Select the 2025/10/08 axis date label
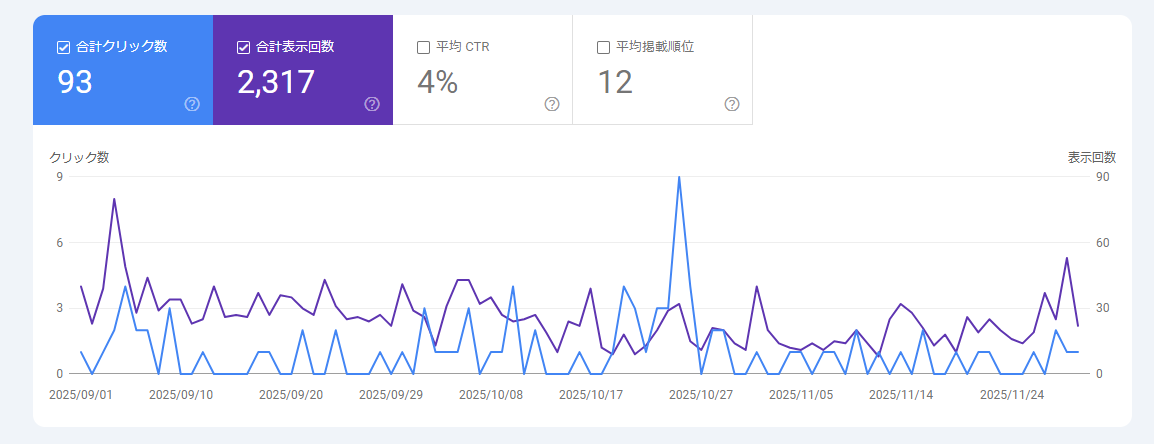The image size is (1154, 444). [x=490, y=395]
